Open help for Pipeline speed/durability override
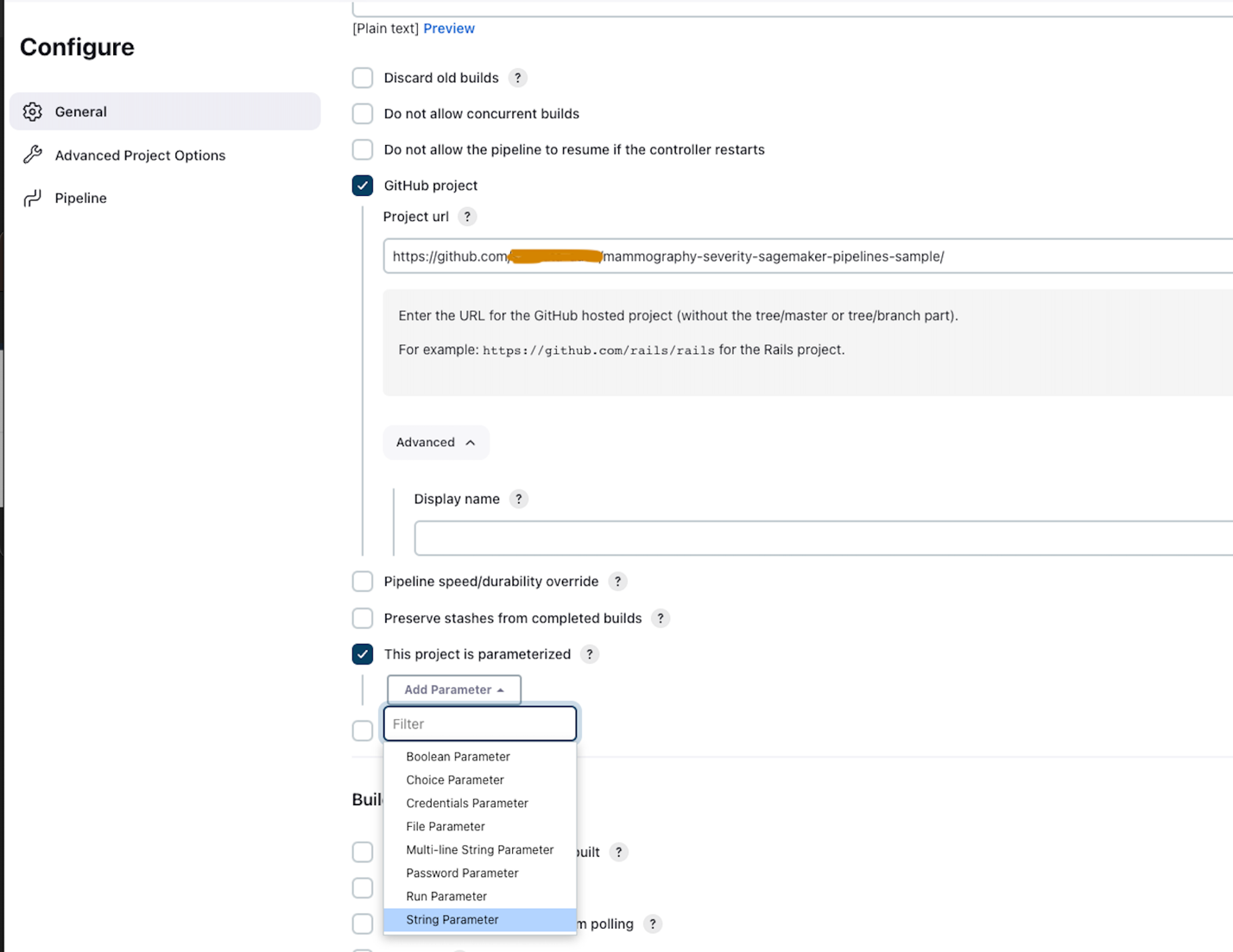 pyautogui.click(x=617, y=582)
